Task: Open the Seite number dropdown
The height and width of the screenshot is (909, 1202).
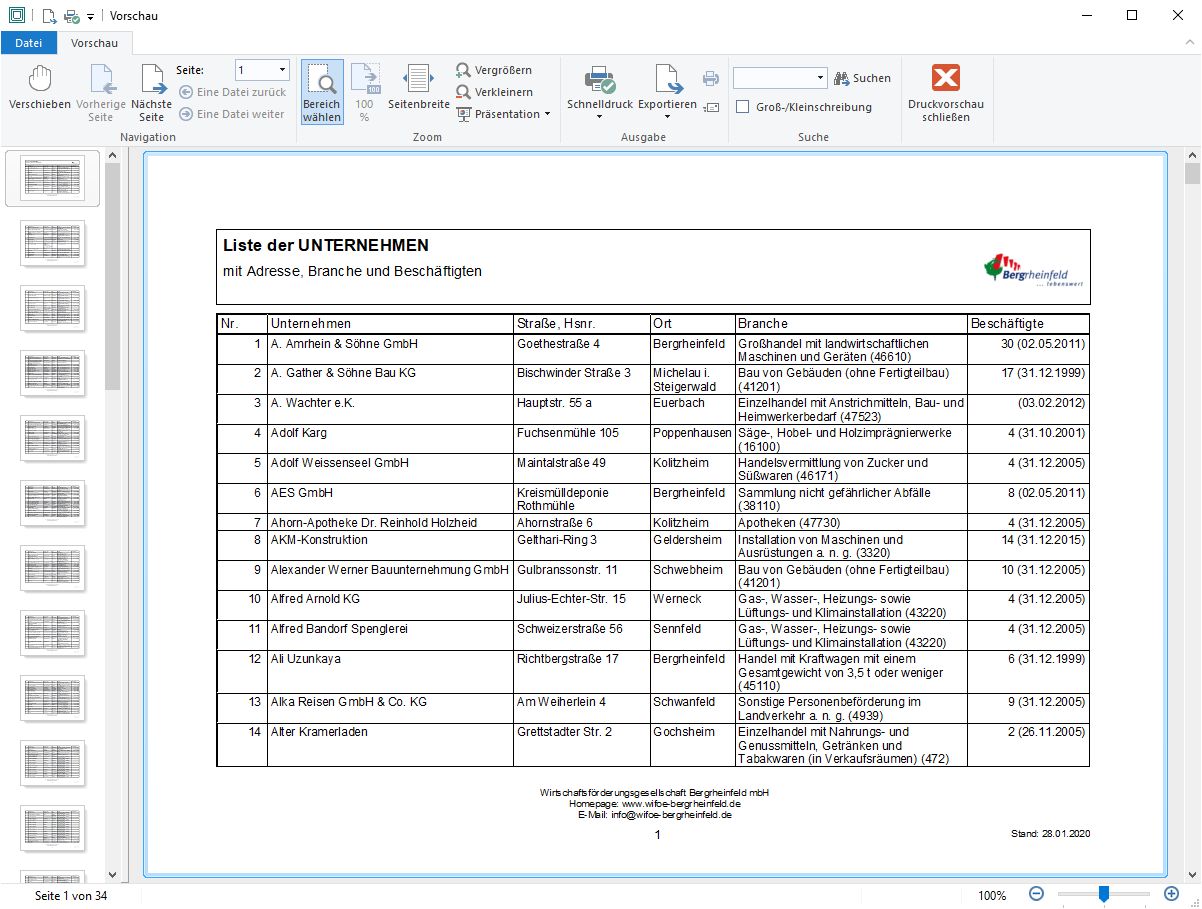Action: (x=282, y=70)
